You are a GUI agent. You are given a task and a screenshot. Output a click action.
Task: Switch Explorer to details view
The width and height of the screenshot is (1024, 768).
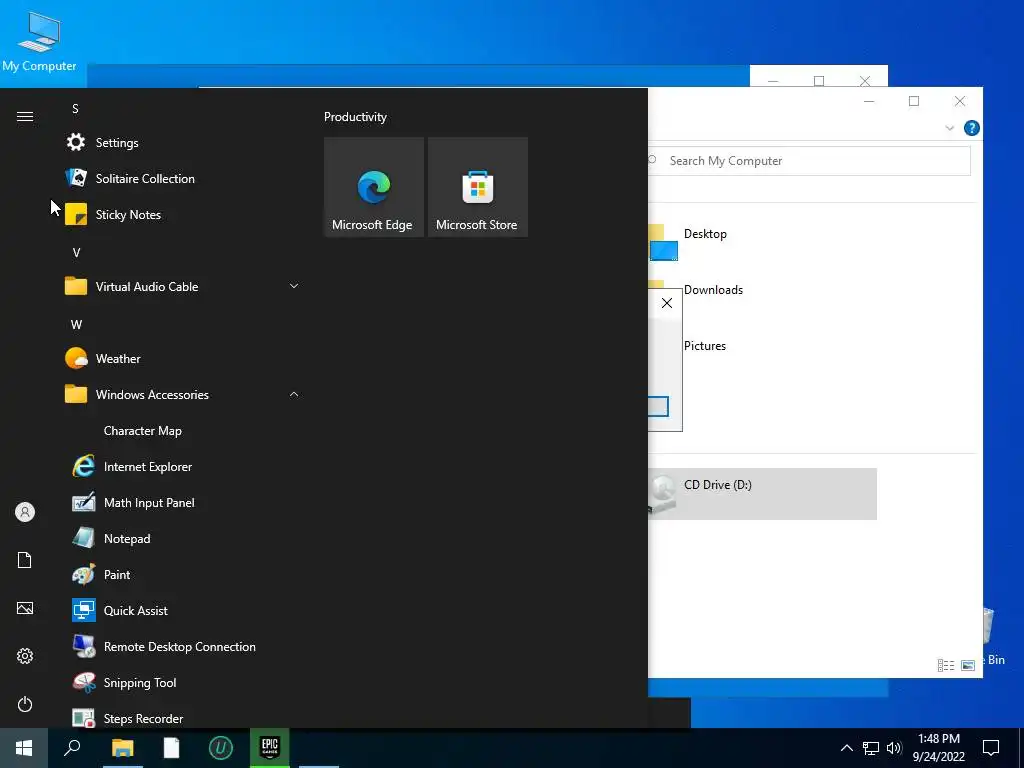pyautogui.click(x=946, y=665)
